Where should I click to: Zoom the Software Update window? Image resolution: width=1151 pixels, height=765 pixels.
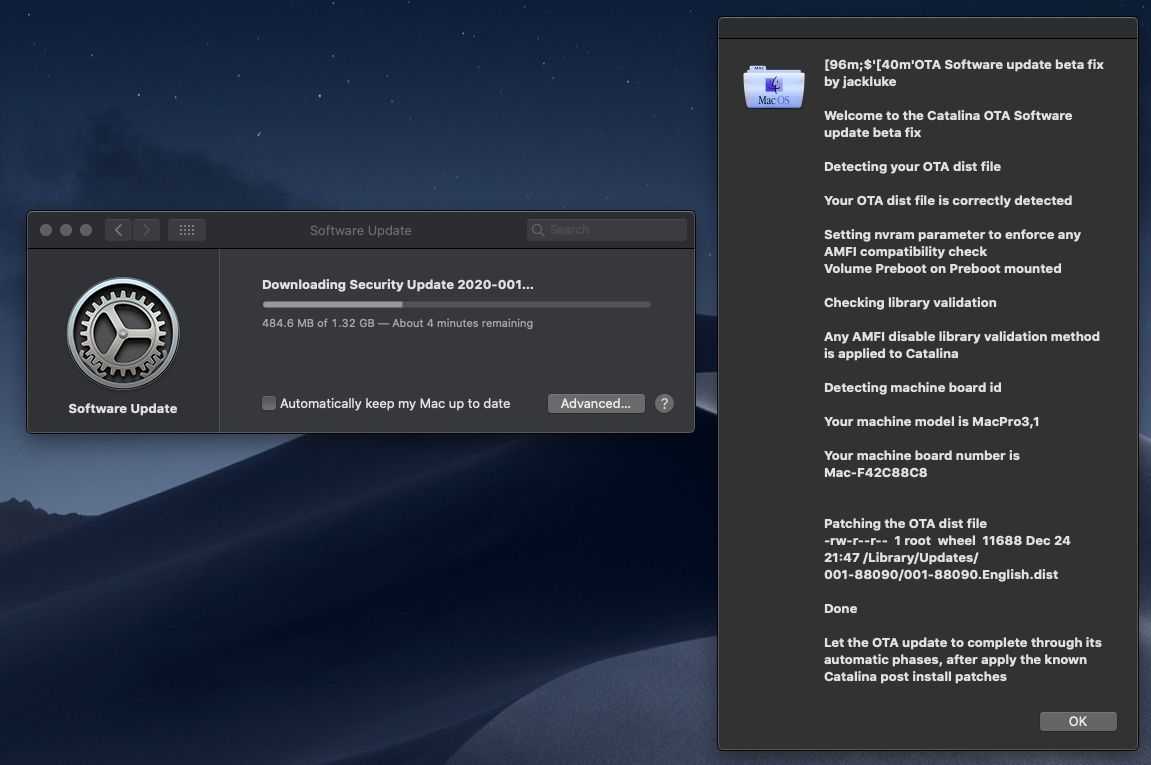coord(86,230)
